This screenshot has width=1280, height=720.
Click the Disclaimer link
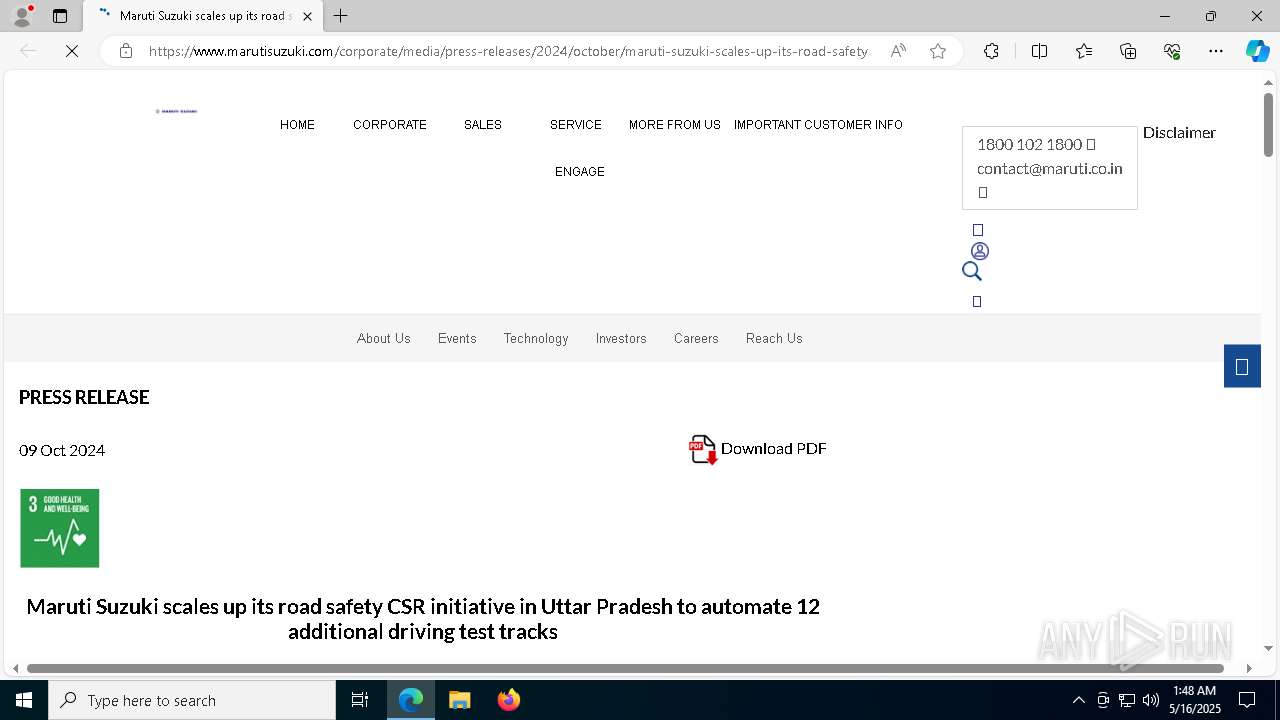[1179, 132]
